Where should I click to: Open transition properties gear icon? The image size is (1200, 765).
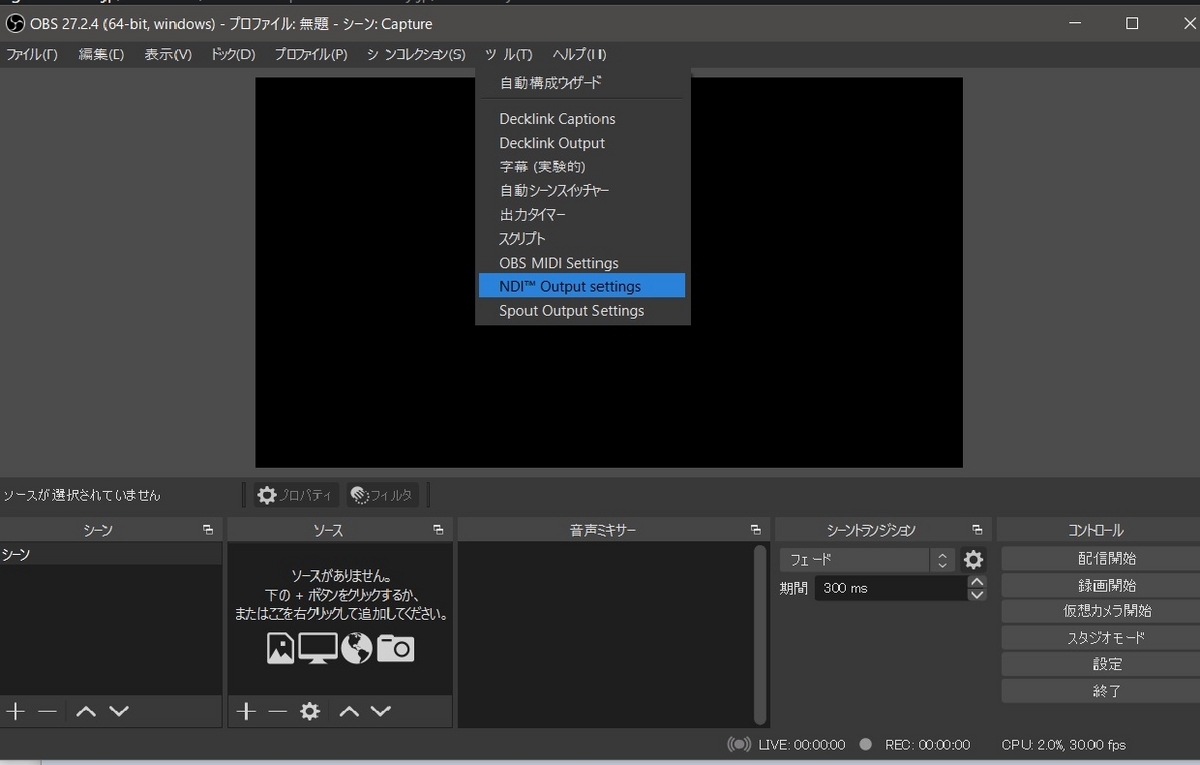coord(974,560)
